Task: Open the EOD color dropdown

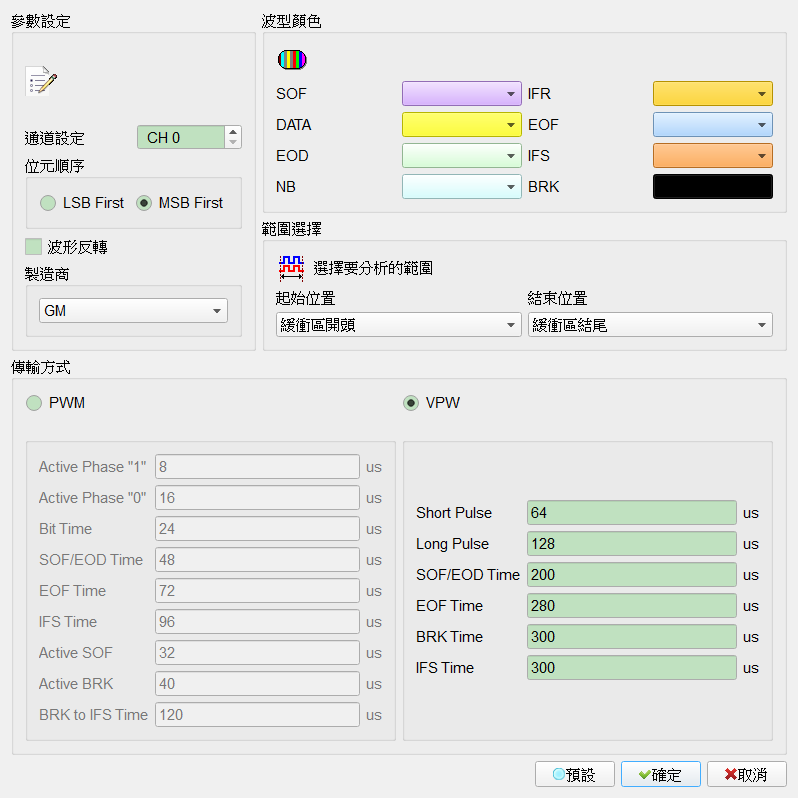Action: (462, 156)
